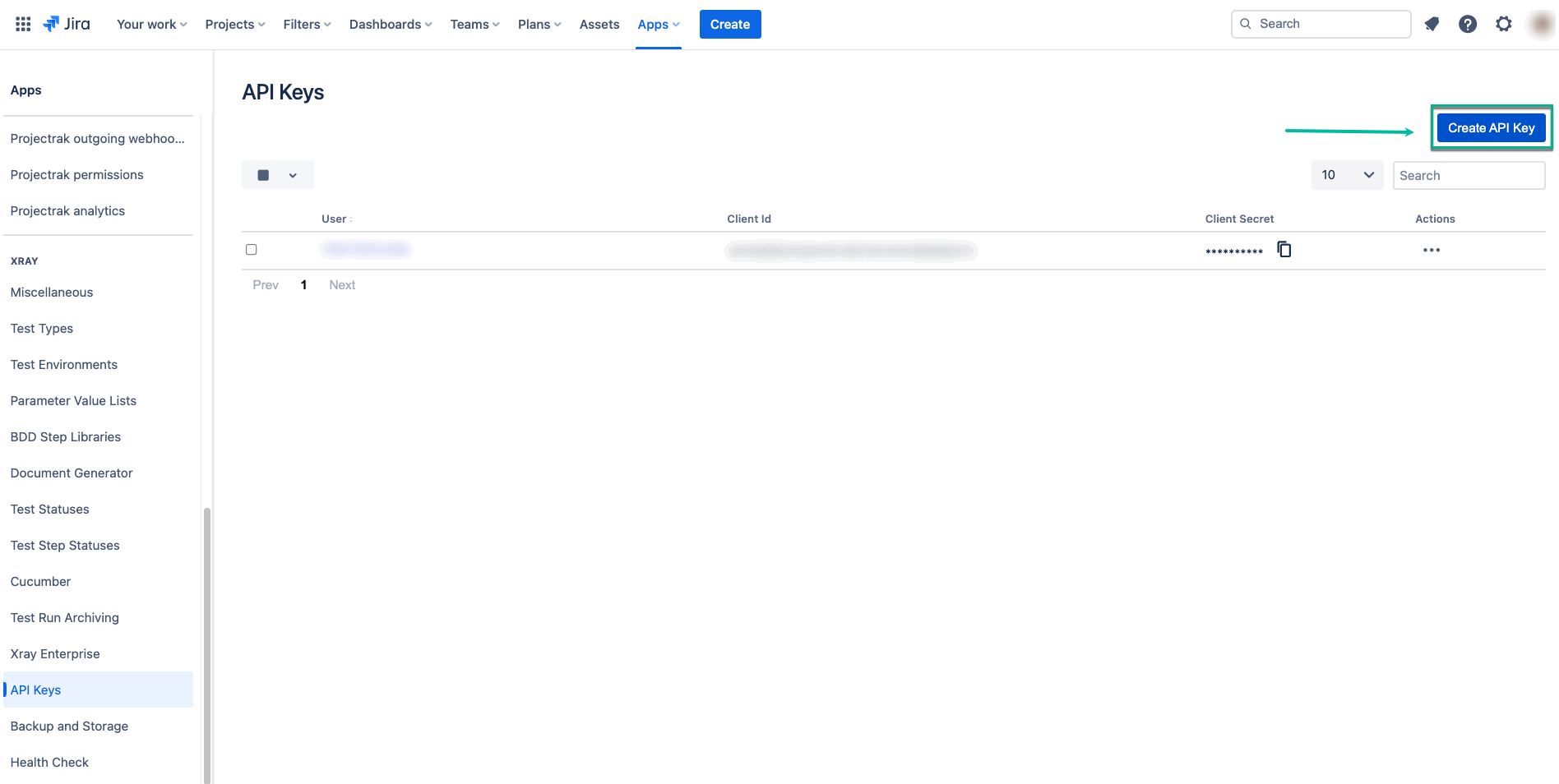Click the Create API Key button
Image resolution: width=1559 pixels, height=784 pixels.
coord(1491,127)
